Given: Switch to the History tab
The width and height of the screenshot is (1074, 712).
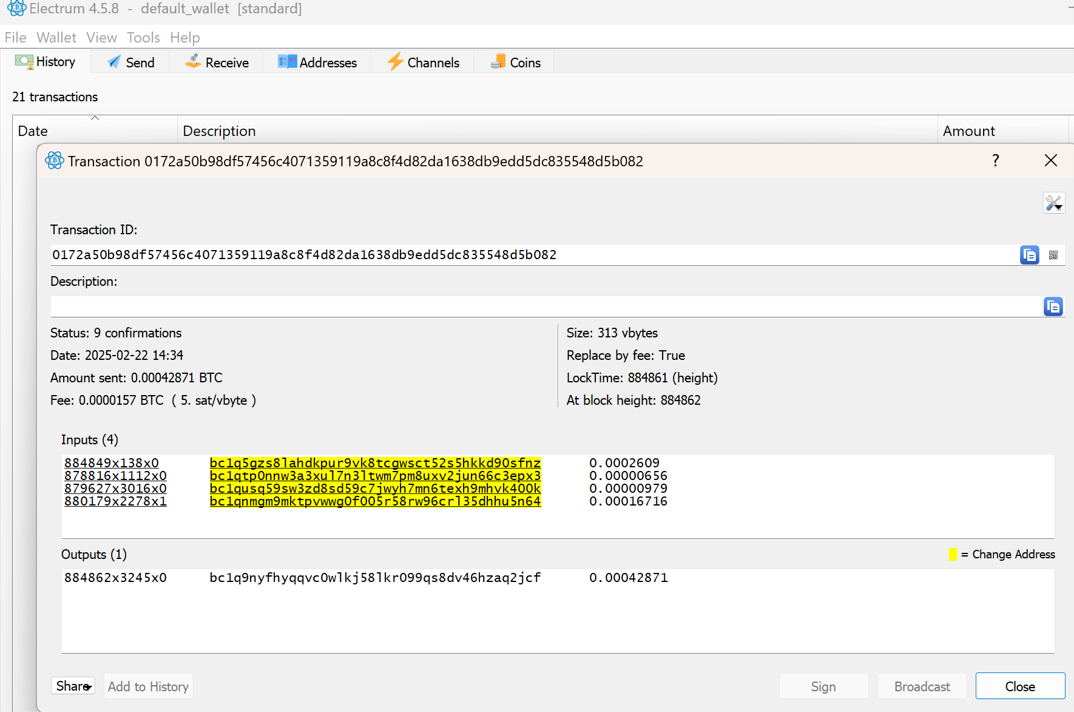Looking at the screenshot, I should [45, 62].
